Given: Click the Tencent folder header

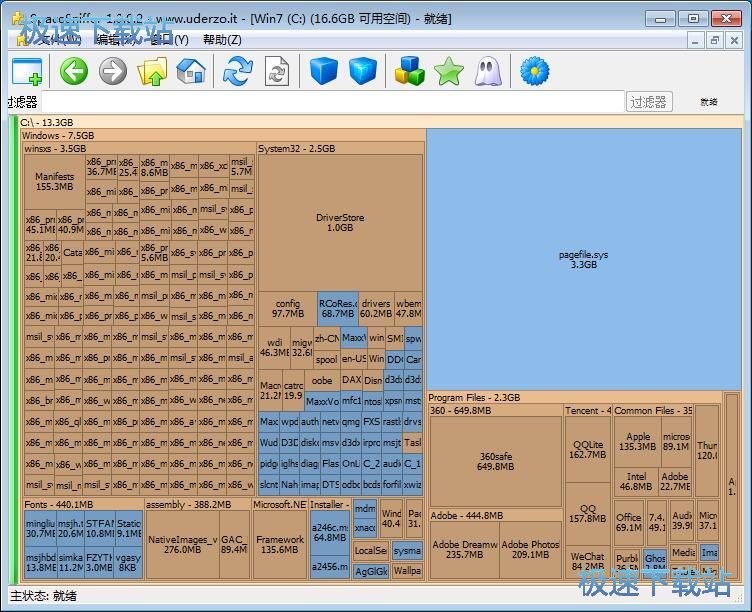Looking at the screenshot, I should pyautogui.click(x=588, y=411).
